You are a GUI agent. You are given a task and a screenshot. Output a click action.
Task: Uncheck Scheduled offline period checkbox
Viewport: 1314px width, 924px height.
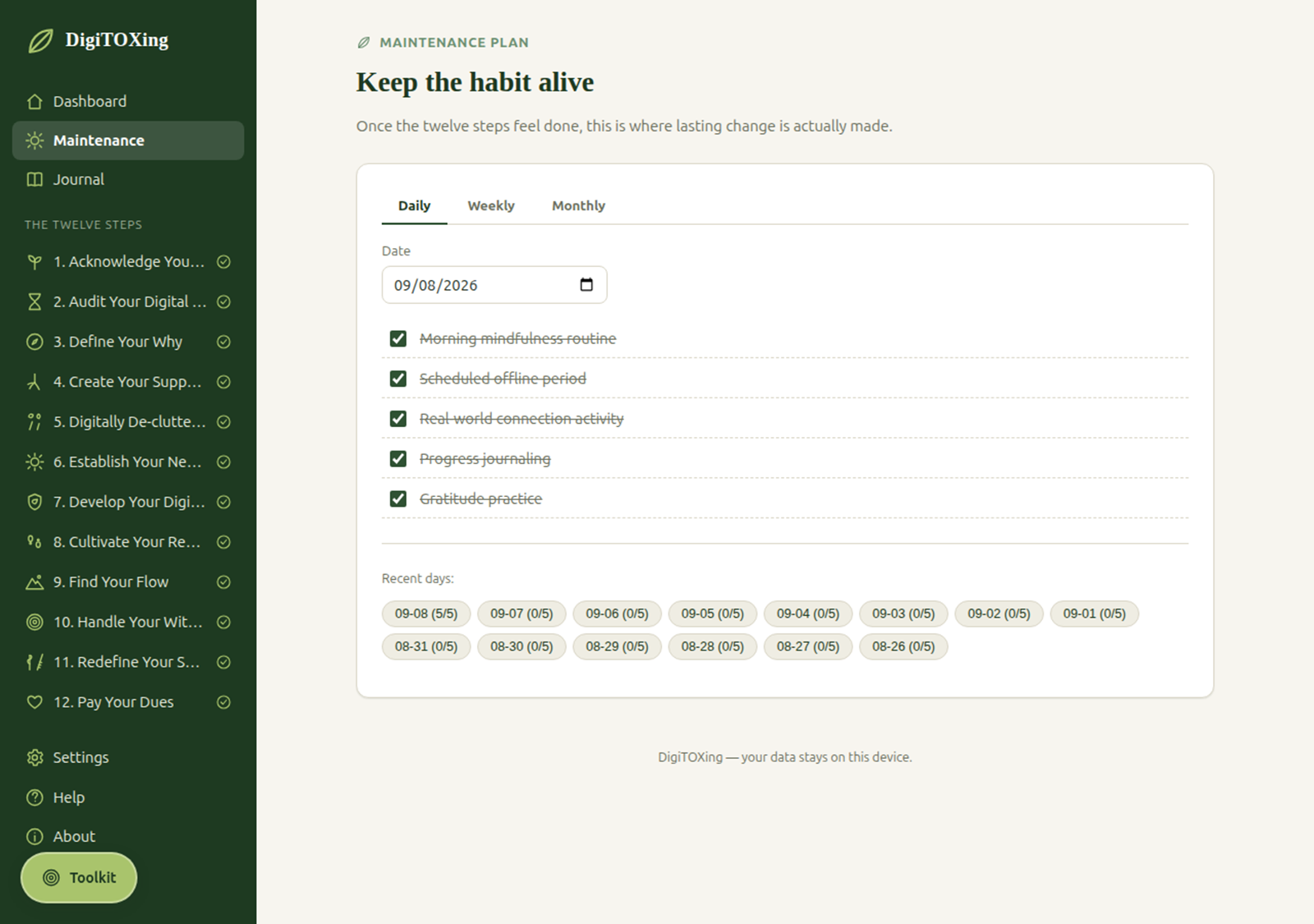pyautogui.click(x=398, y=379)
